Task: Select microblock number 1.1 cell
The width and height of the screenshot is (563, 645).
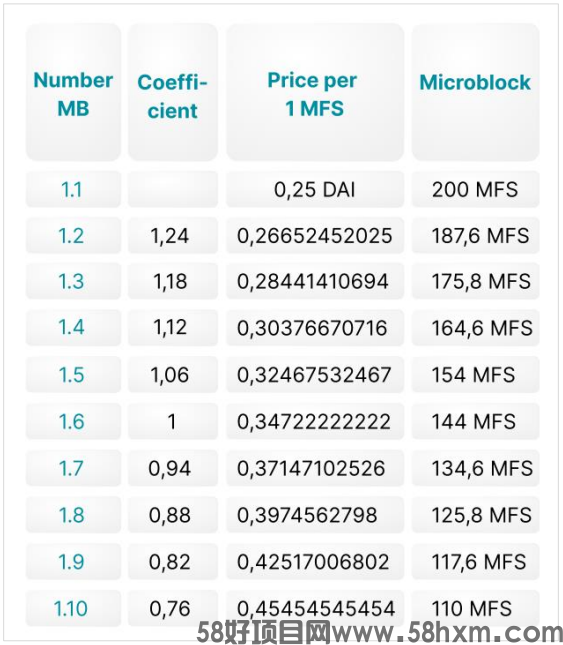Action: [73, 189]
